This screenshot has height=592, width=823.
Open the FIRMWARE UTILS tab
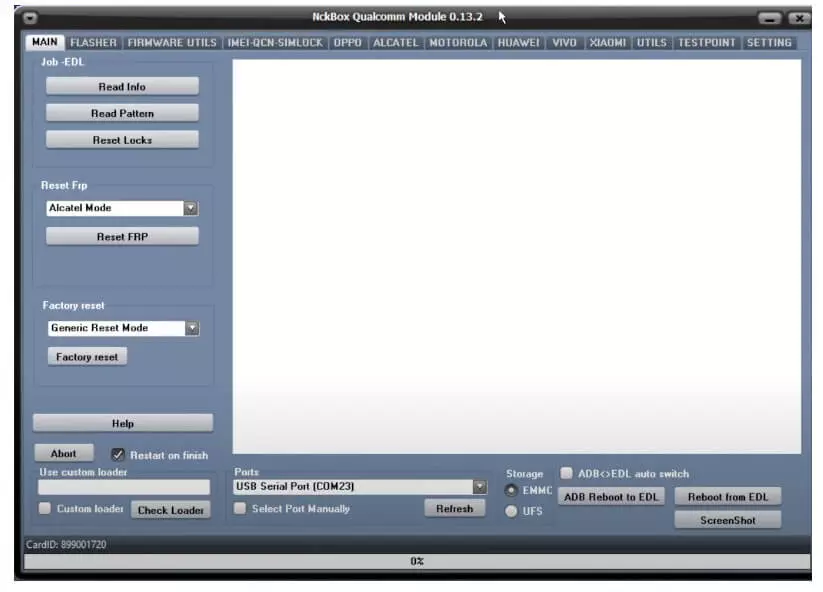tap(172, 43)
